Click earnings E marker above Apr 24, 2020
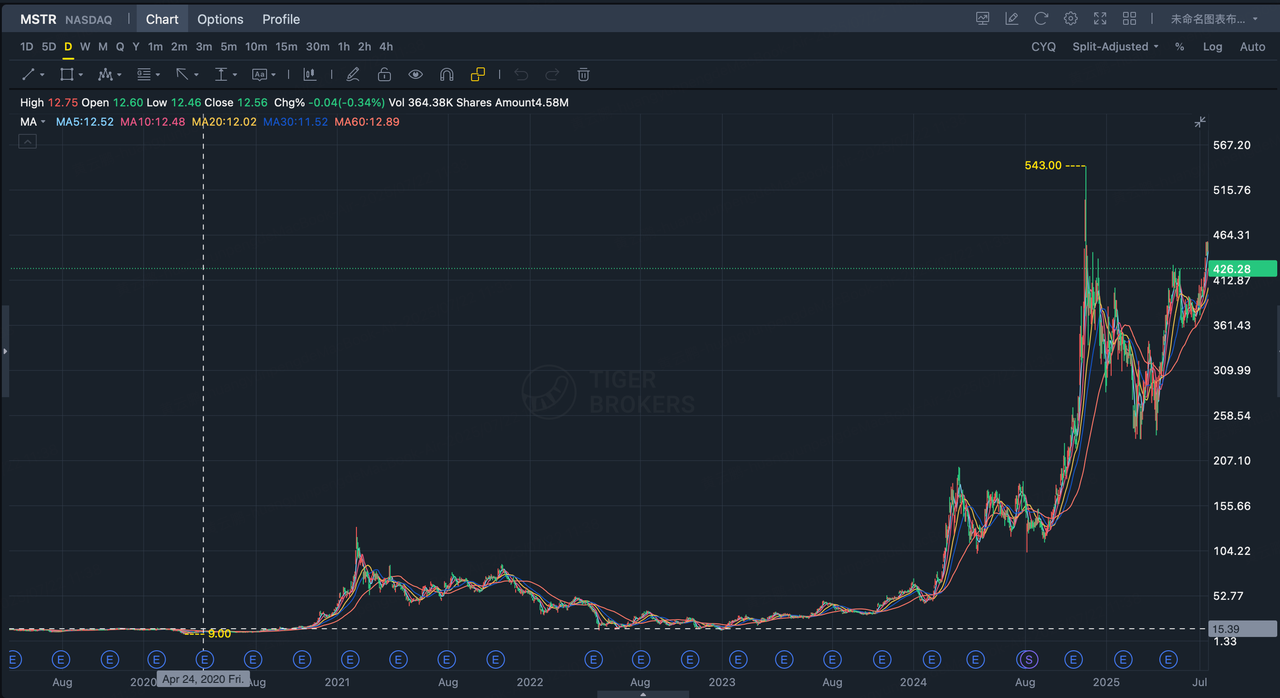Image resolution: width=1280 pixels, height=698 pixels. [x=205, y=659]
